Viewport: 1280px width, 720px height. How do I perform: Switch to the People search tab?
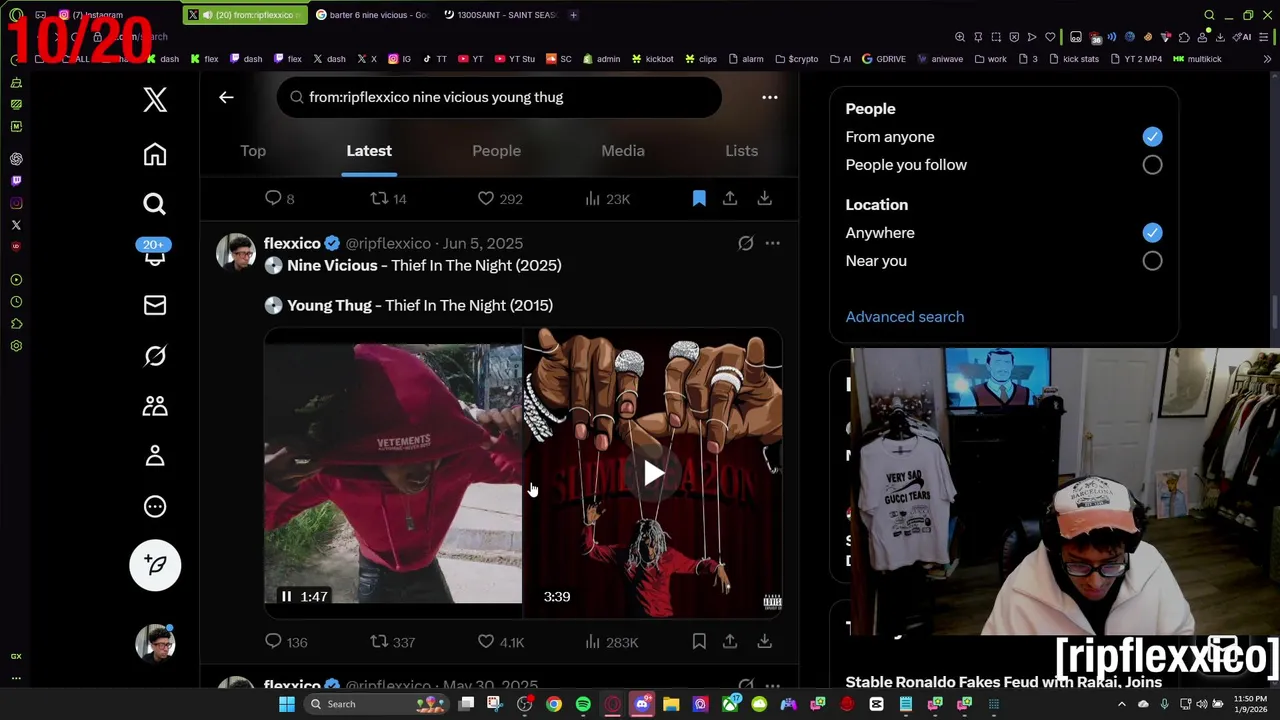coord(496,151)
